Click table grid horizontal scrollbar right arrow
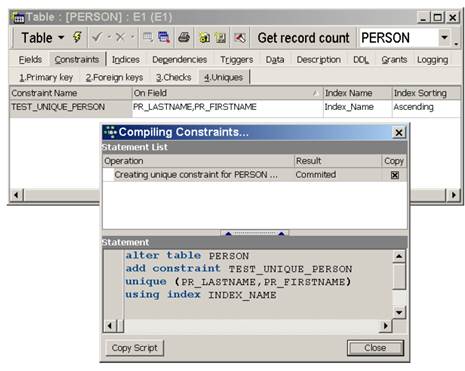The height and width of the screenshot is (371, 465). point(453,195)
